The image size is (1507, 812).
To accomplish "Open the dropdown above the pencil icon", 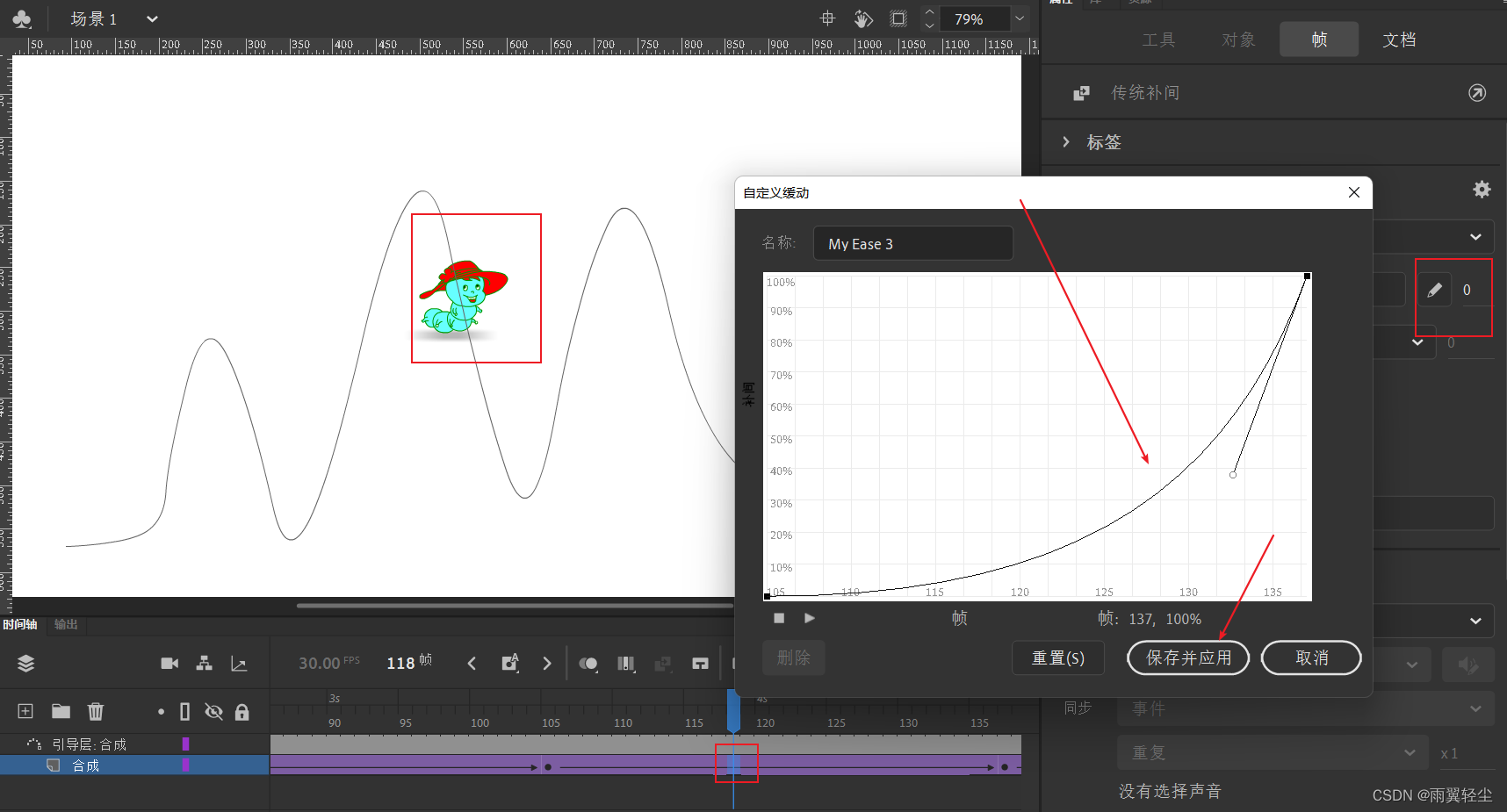I will (1475, 237).
